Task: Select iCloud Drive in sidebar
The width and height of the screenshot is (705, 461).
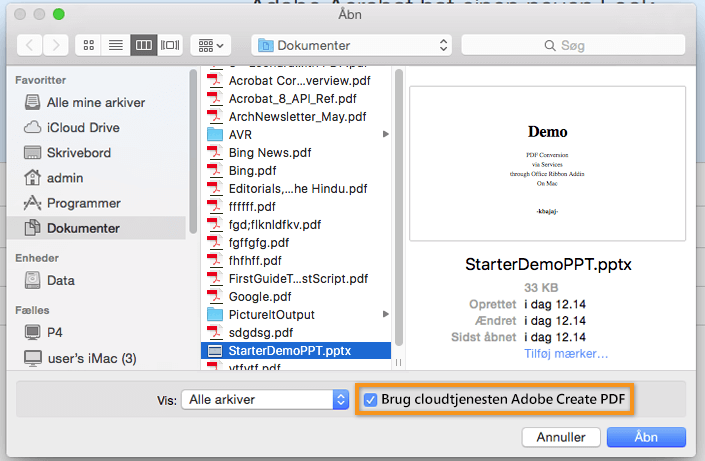Action: coord(96,128)
